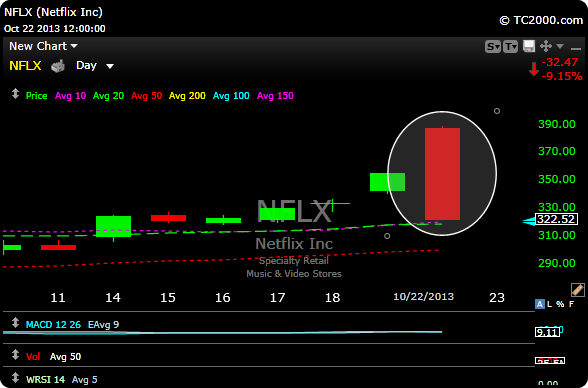Click the MACD pane up-down arrow icon
Image resolution: width=588 pixels, height=388 pixels.
15,323
